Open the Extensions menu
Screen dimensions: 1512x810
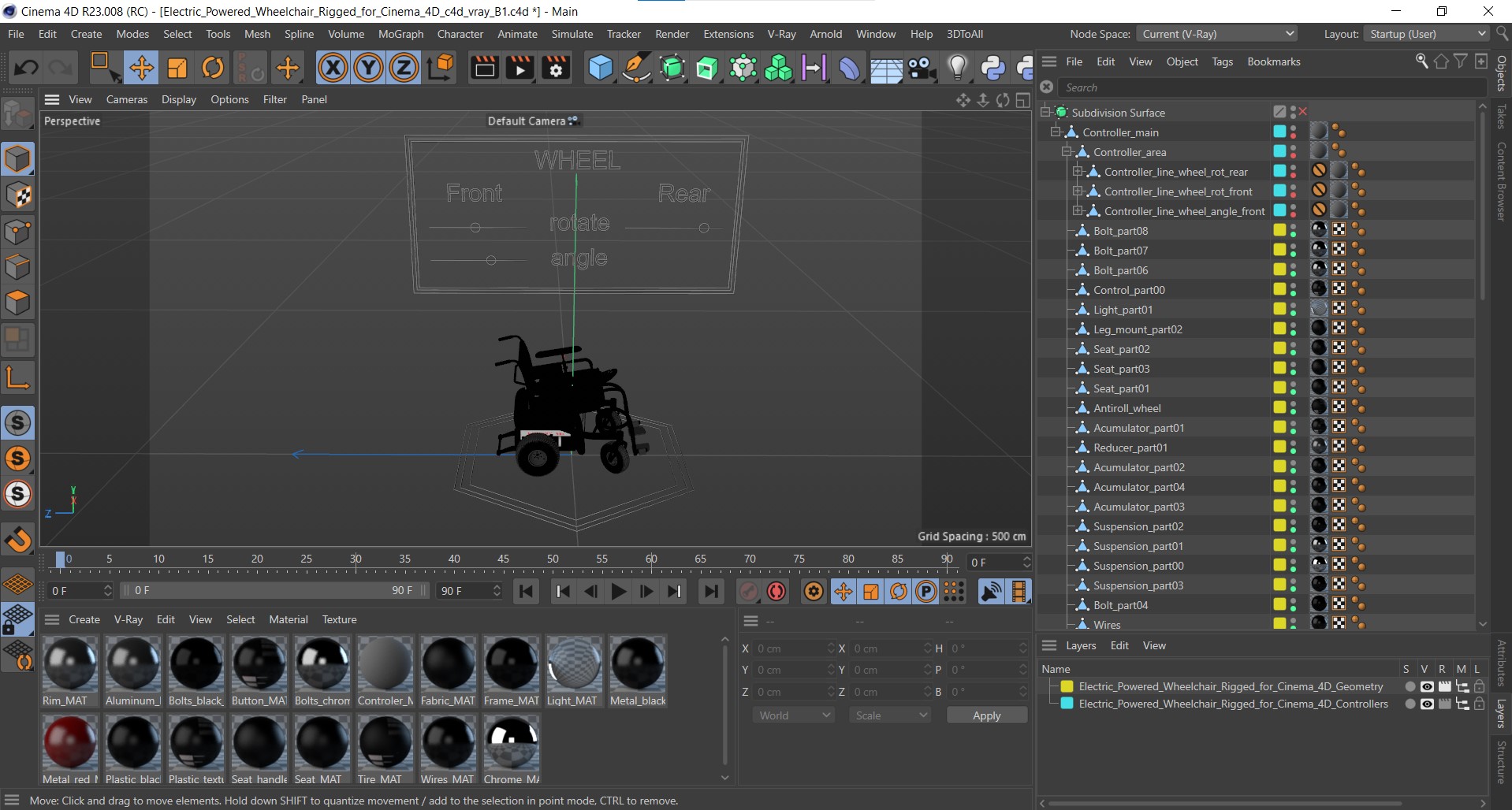click(728, 34)
